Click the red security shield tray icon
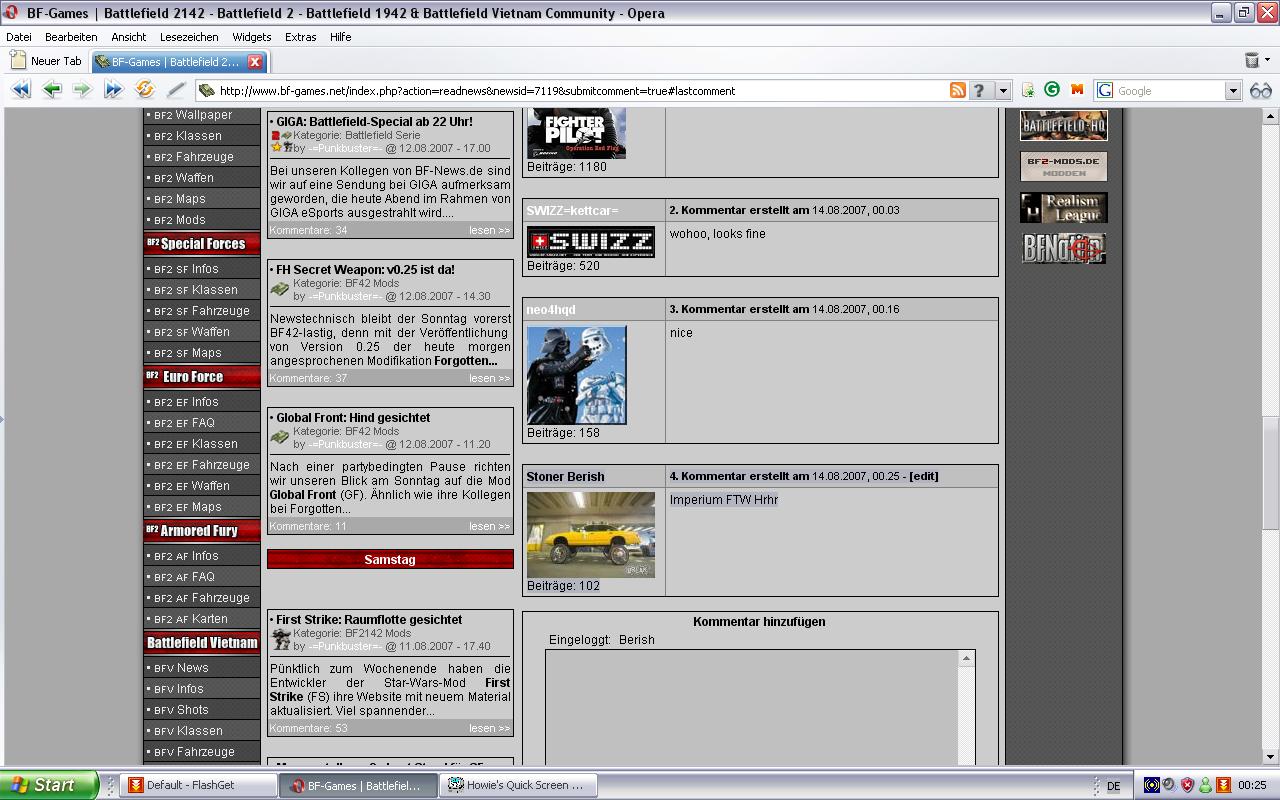Screen dimensions: 1280x800 1187,785
